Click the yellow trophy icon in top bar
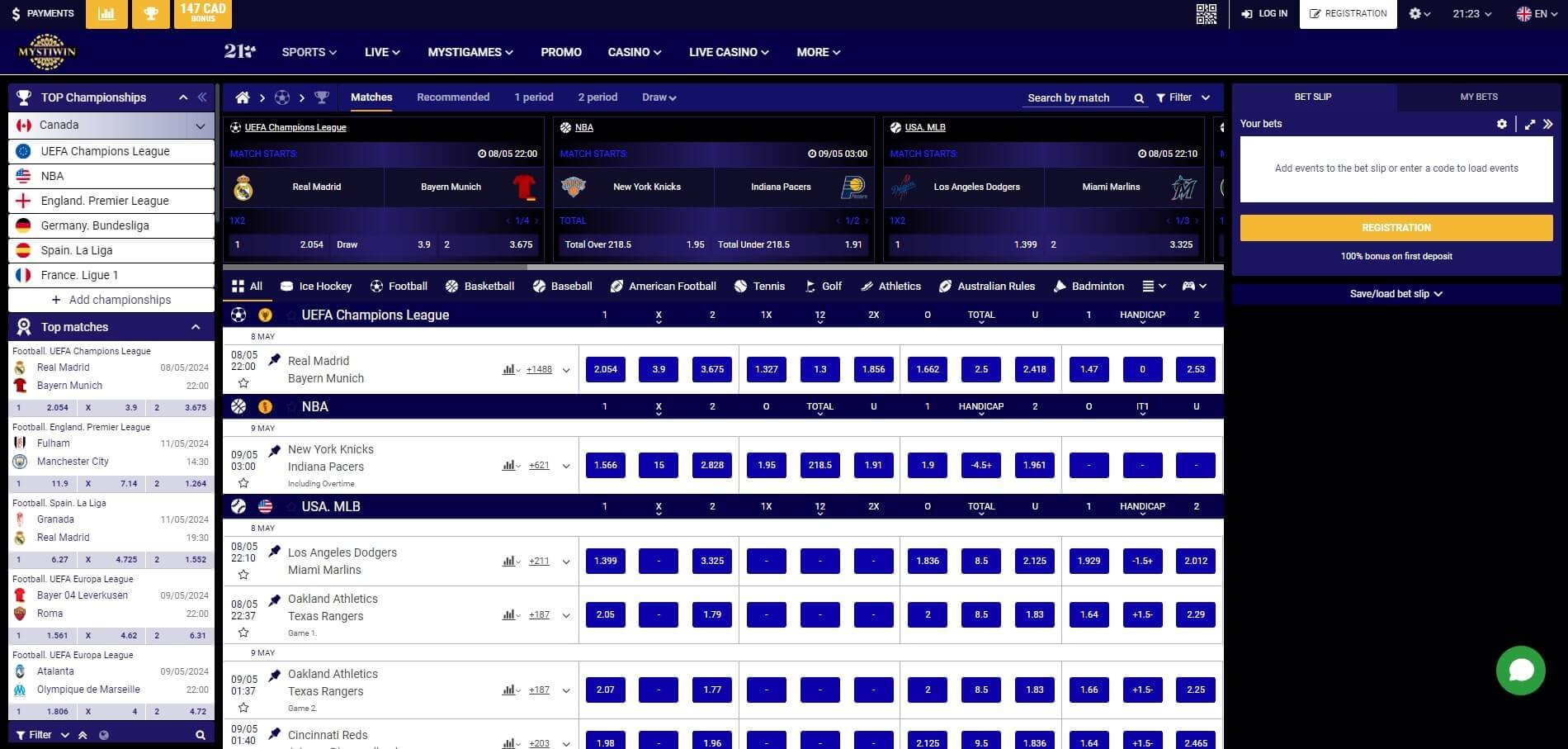1568x749 pixels. click(150, 14)
